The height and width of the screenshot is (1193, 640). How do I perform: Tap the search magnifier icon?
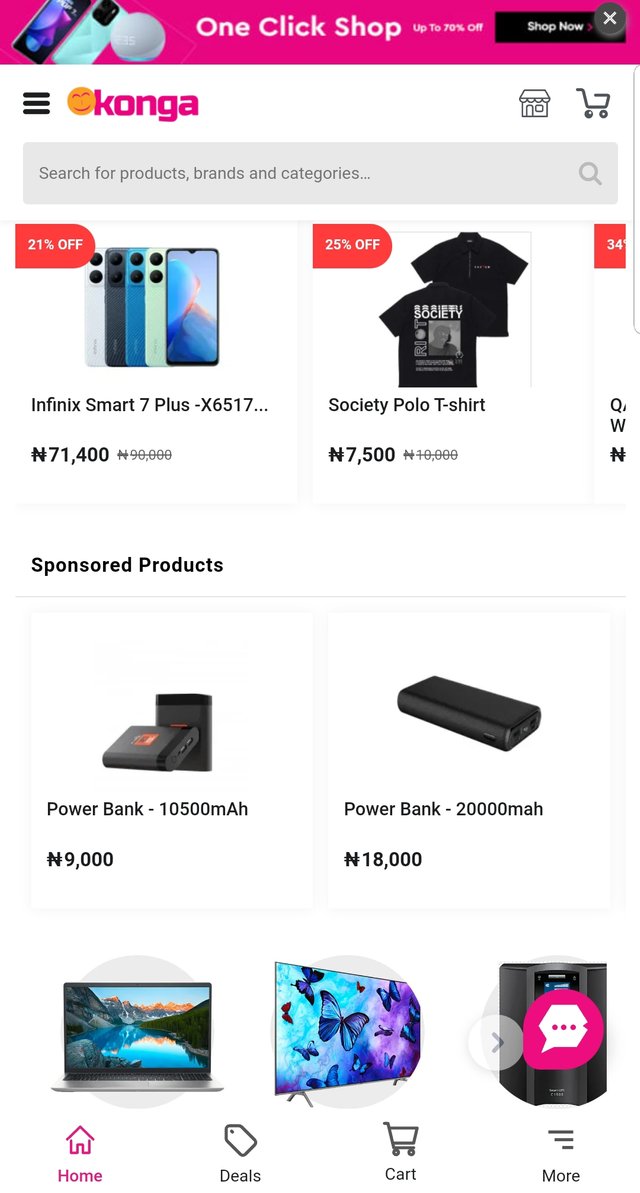click(590, 174)
